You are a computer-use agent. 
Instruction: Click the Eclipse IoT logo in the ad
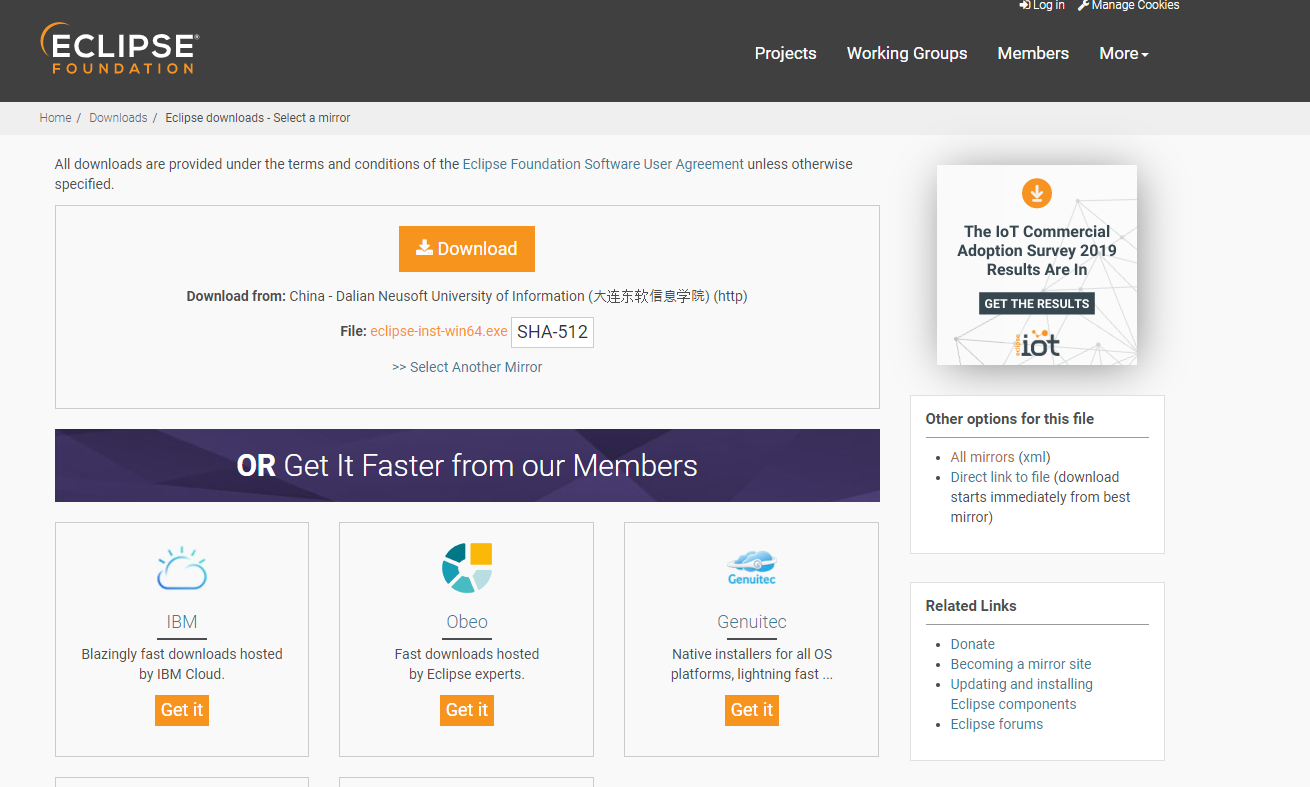coord(1037,343)
